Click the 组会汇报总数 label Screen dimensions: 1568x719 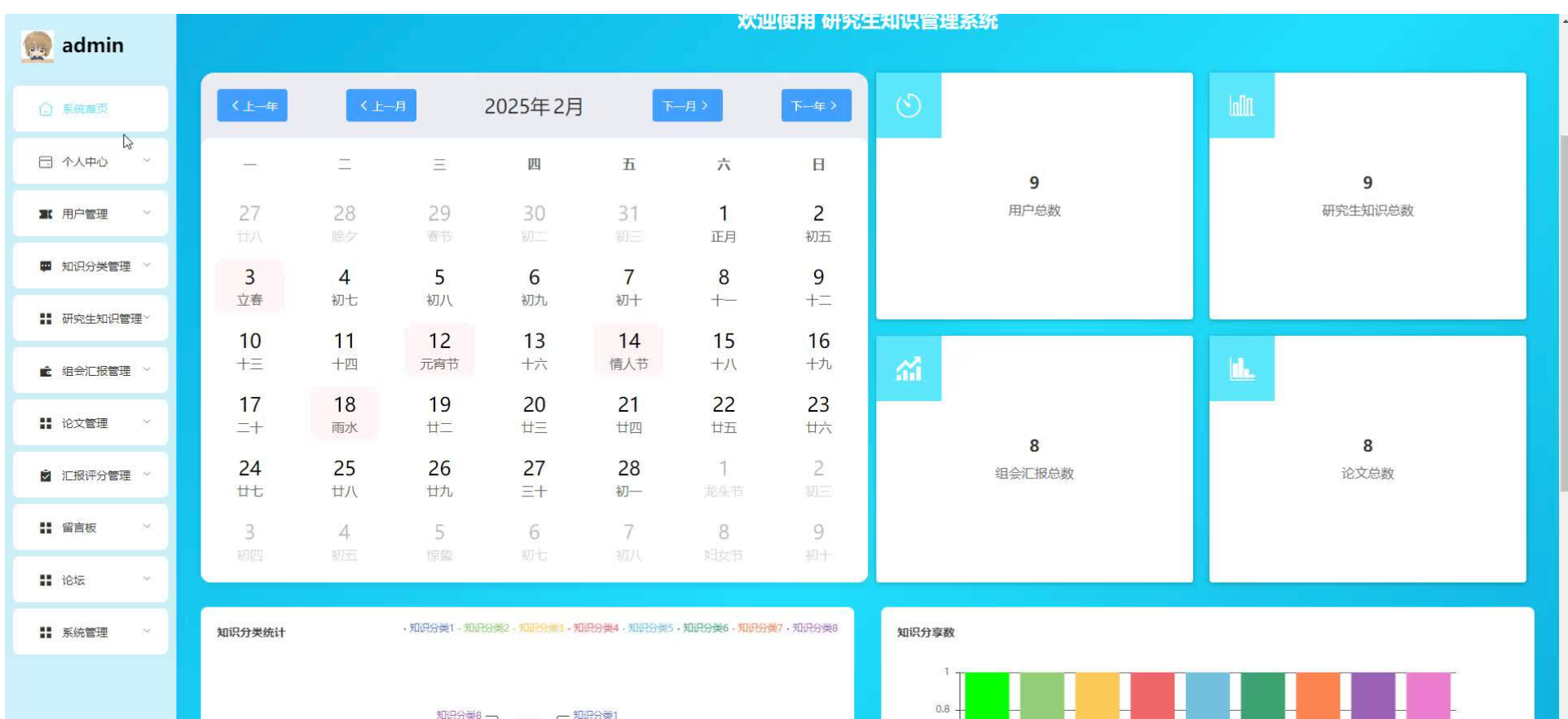[x=1034, y=474]
